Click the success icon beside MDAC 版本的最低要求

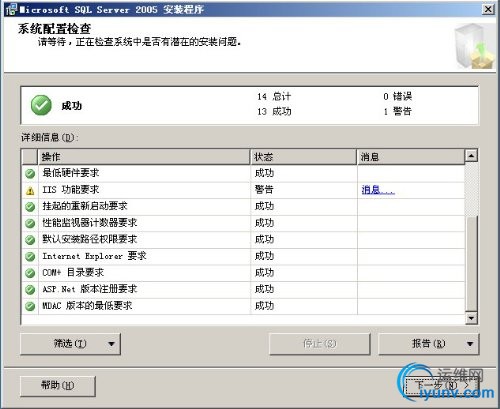(30, 306)
